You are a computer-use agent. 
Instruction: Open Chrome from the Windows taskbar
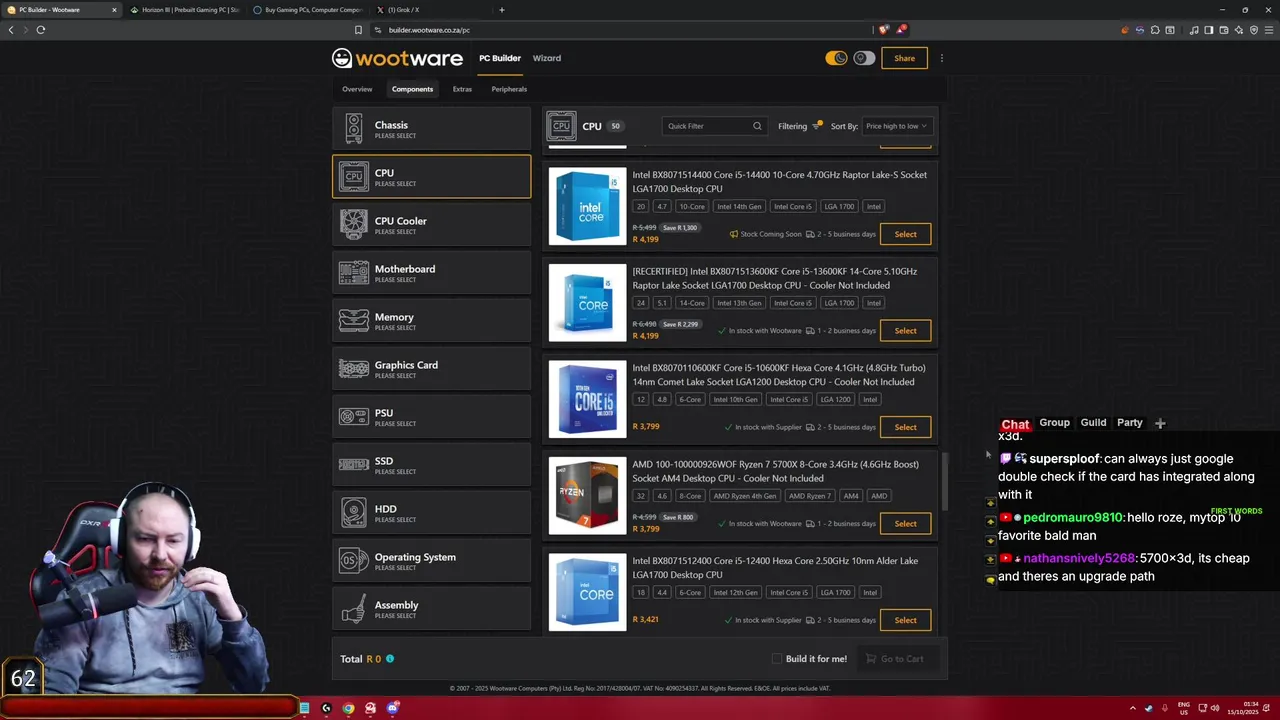tap(348, 708)
